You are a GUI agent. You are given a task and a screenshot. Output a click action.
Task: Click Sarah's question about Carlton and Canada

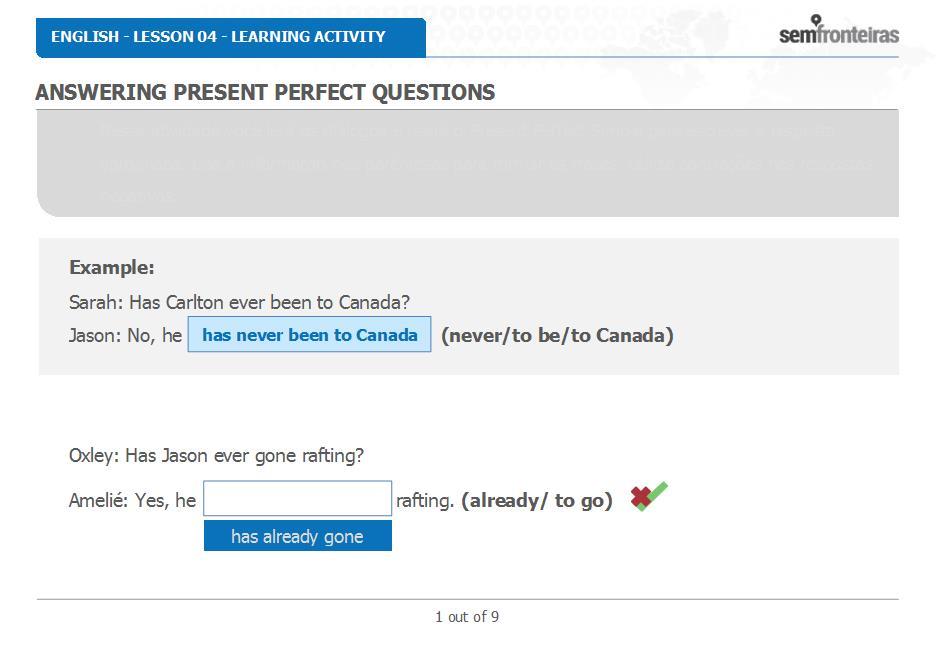[x=239, y=302]
